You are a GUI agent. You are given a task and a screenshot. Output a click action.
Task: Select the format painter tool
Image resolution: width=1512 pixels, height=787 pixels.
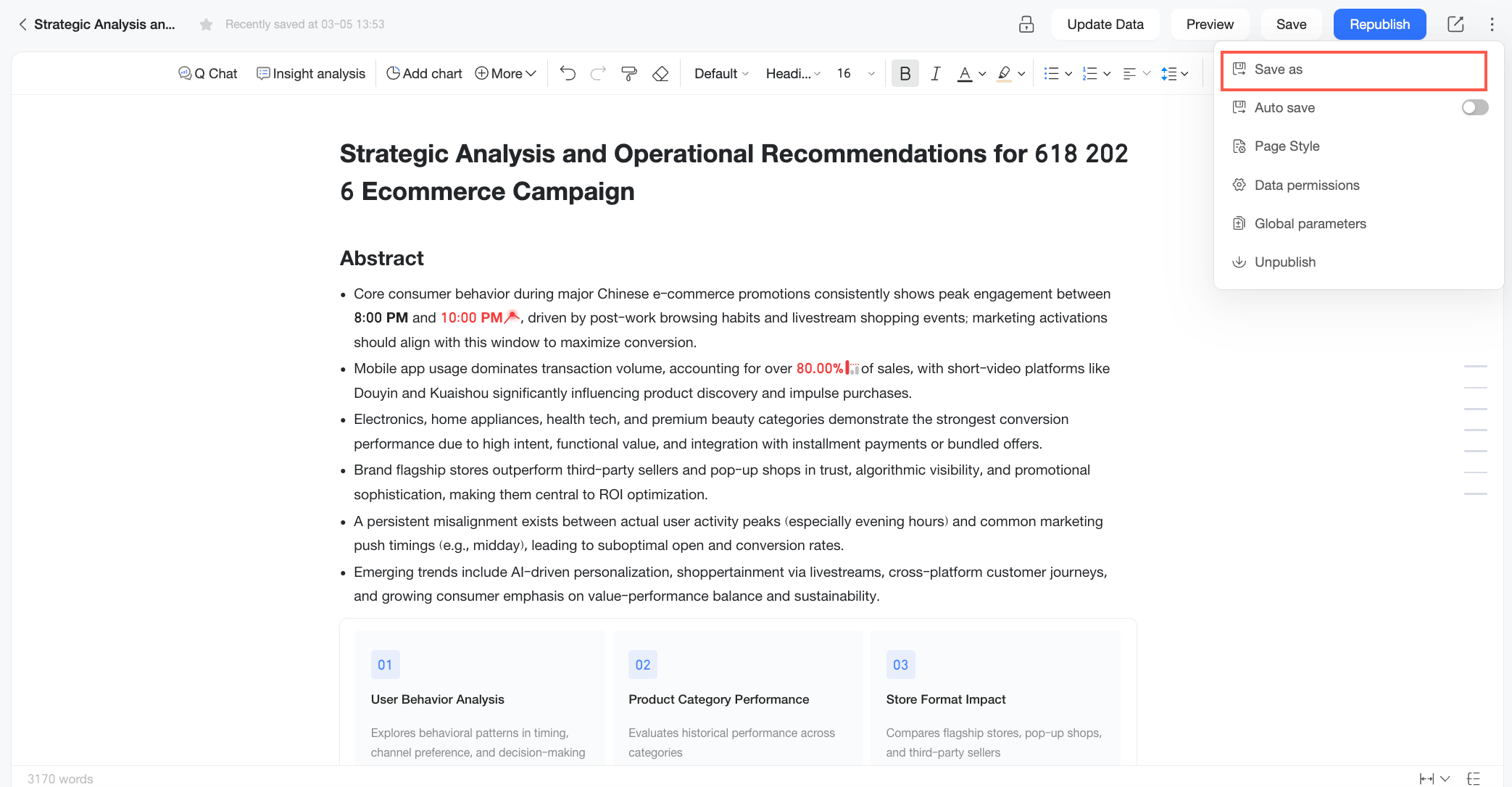pos(629,73)
